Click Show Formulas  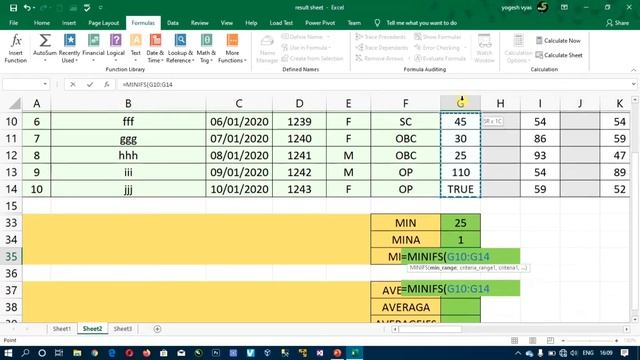pos(438,37)
